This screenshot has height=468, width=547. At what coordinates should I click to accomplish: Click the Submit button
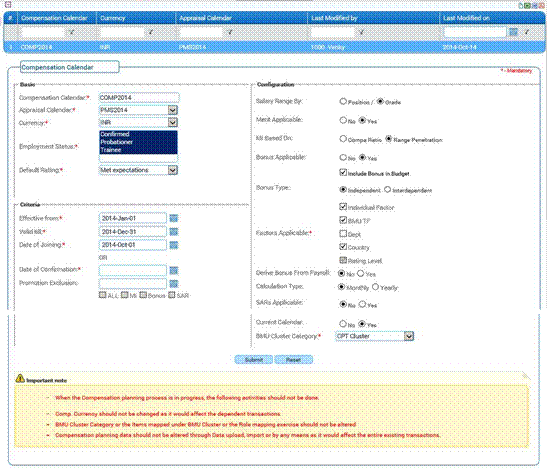click(254, 360)
